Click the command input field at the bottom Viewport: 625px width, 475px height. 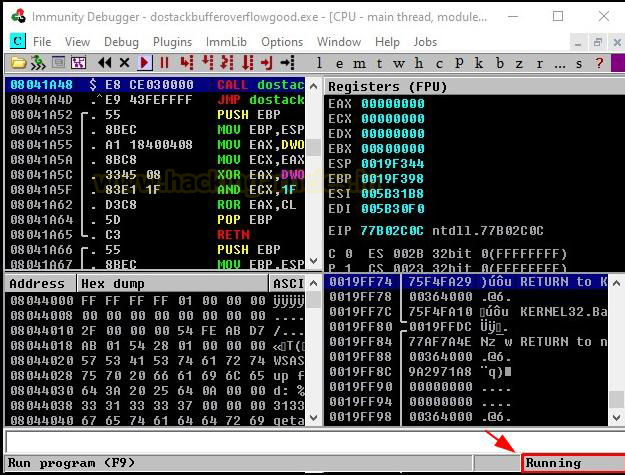point(315,442)
